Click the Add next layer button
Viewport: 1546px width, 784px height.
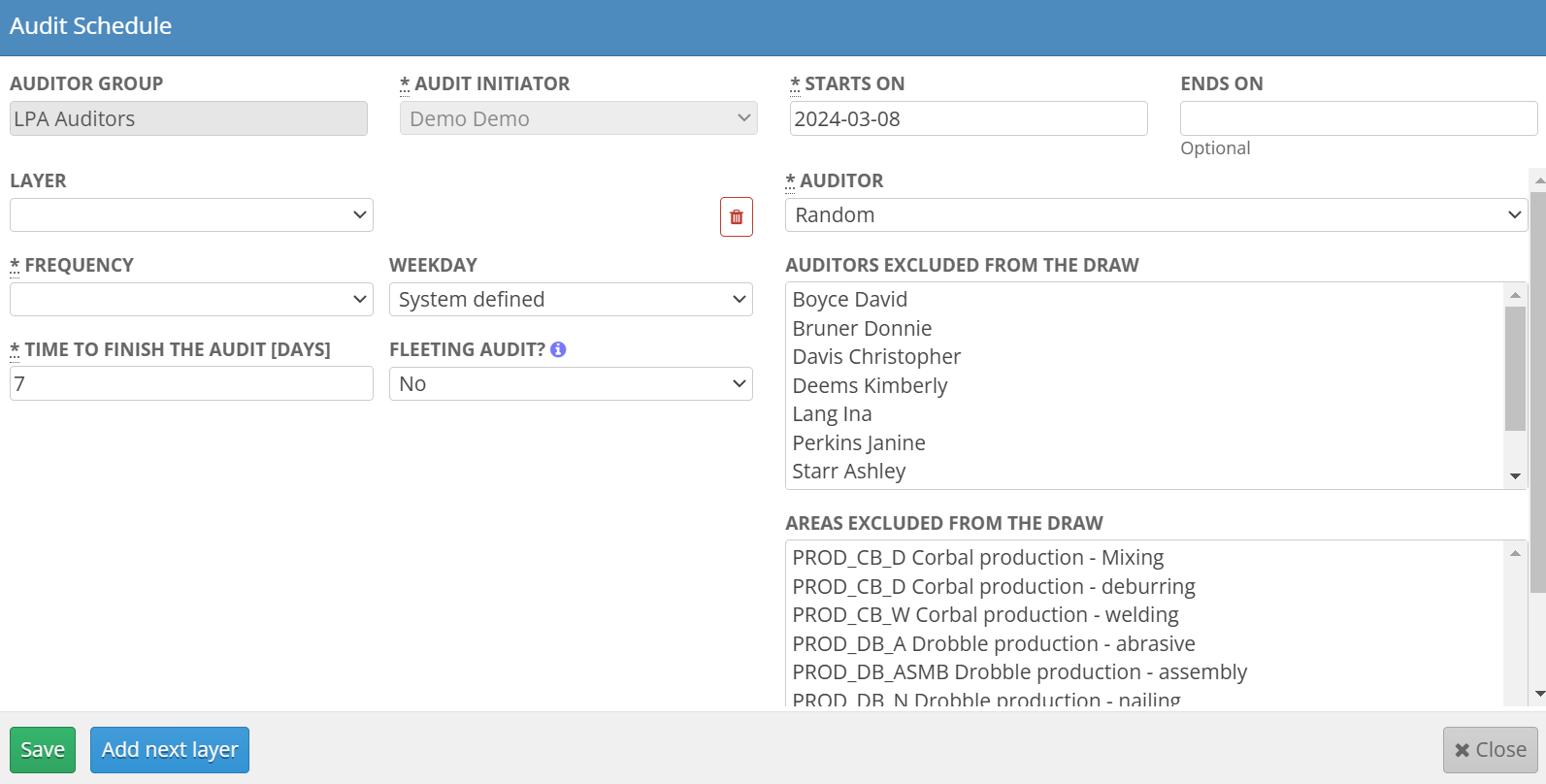(x=170, y=750)
